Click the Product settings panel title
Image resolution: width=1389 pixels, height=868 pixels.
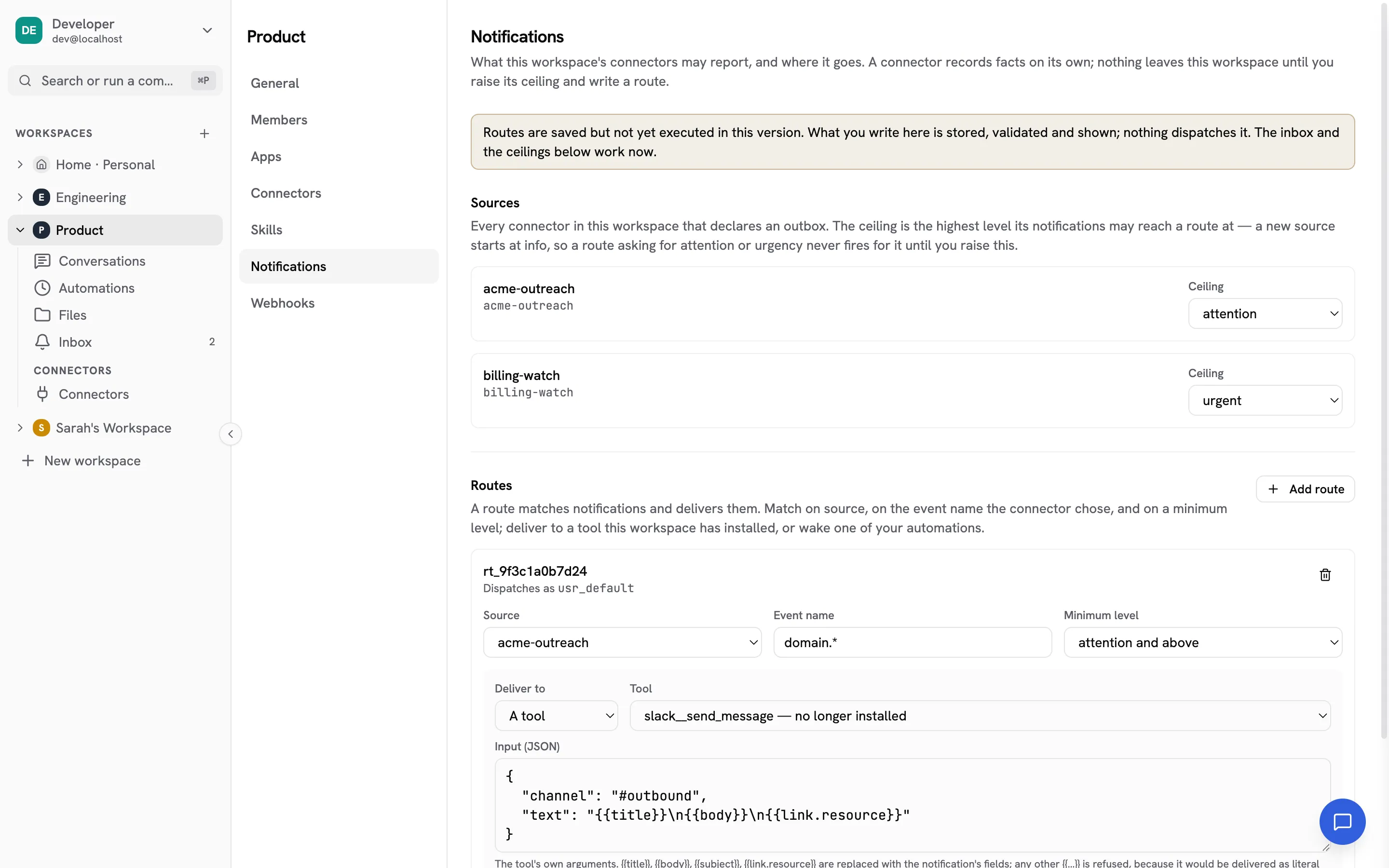pos(276,37)
